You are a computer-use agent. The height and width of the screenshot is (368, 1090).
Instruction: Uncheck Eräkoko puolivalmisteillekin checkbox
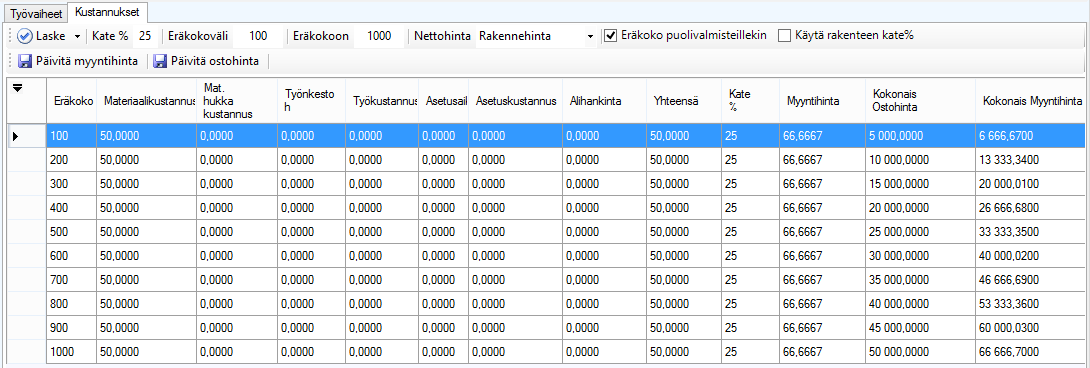pos(610,35)
